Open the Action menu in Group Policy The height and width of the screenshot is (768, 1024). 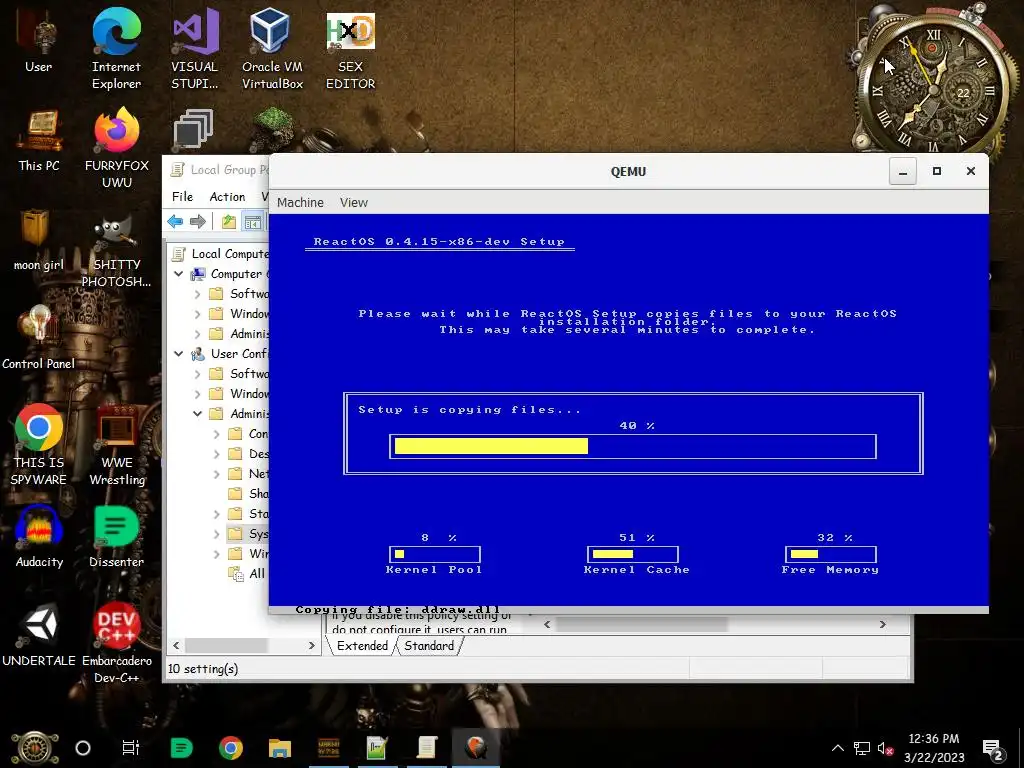[x=227, y=197]
